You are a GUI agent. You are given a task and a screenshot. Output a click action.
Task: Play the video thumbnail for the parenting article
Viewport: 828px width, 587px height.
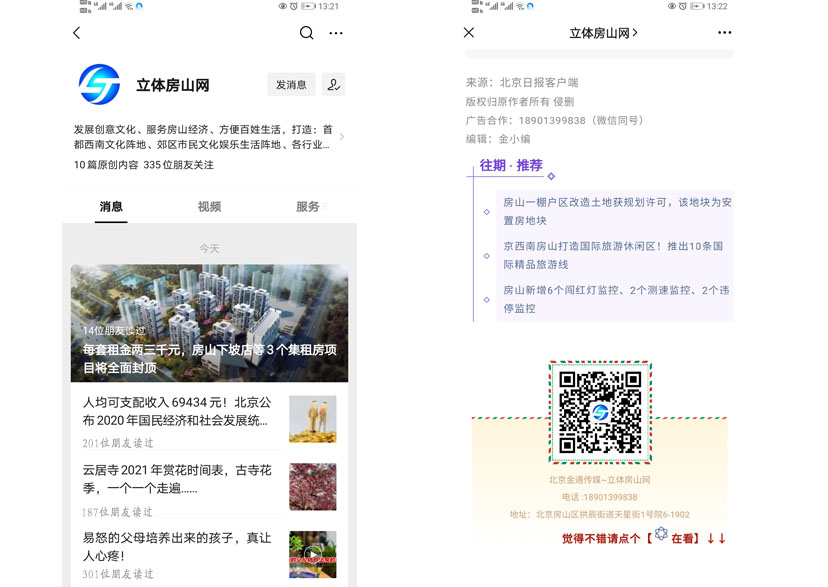[x=313, y=554]
